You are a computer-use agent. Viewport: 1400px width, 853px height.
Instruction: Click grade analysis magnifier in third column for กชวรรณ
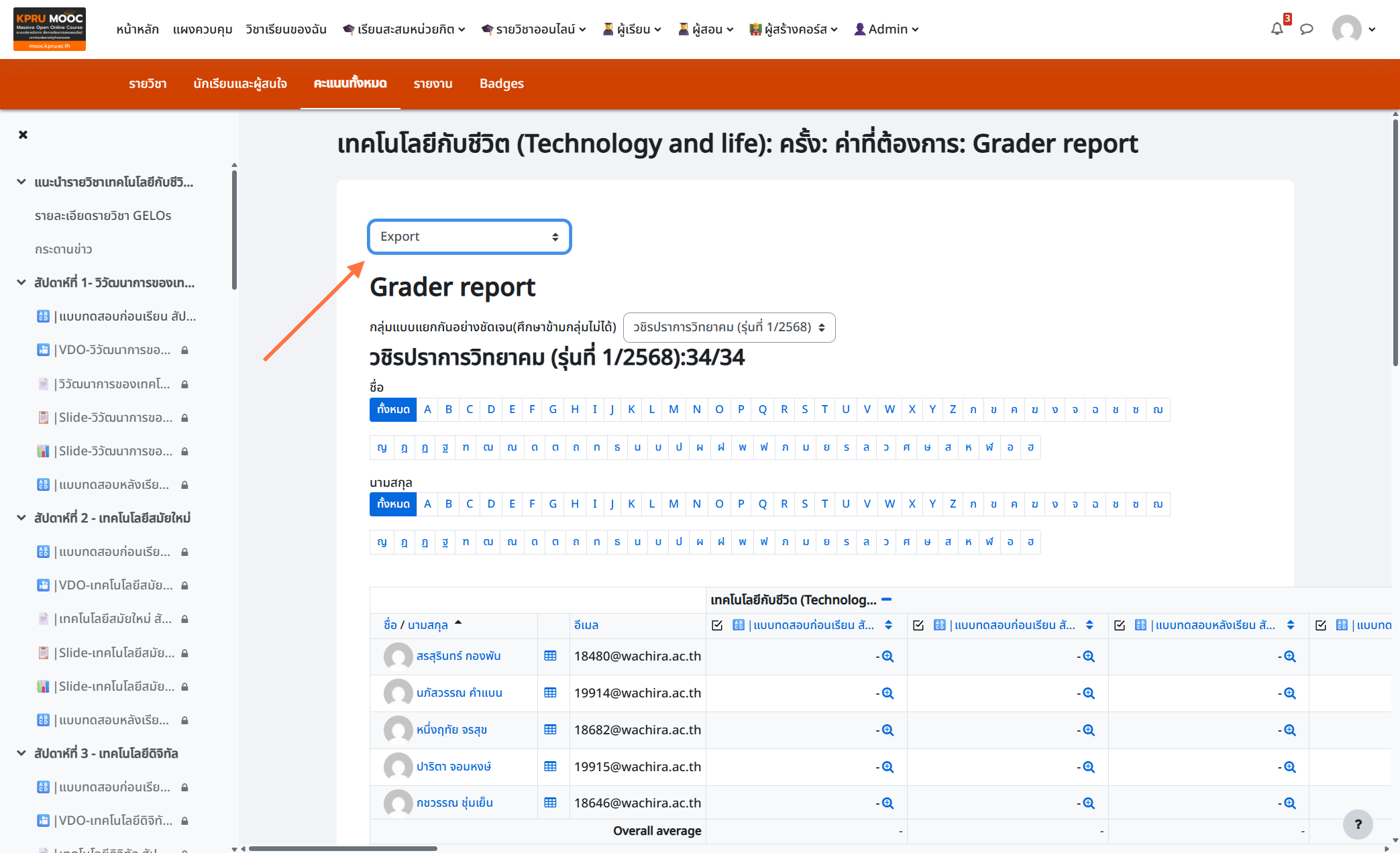pos(1289,803)
